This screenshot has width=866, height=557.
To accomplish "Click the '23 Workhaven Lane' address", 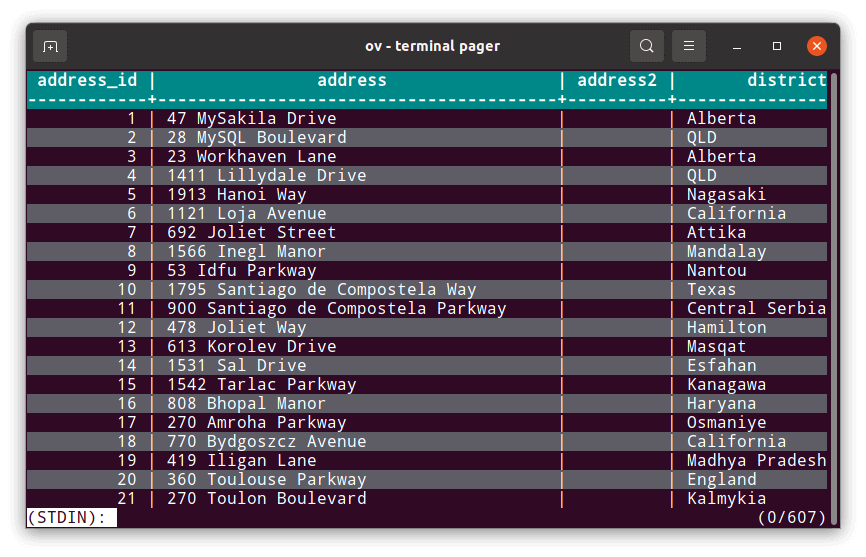I will (252, 157).
